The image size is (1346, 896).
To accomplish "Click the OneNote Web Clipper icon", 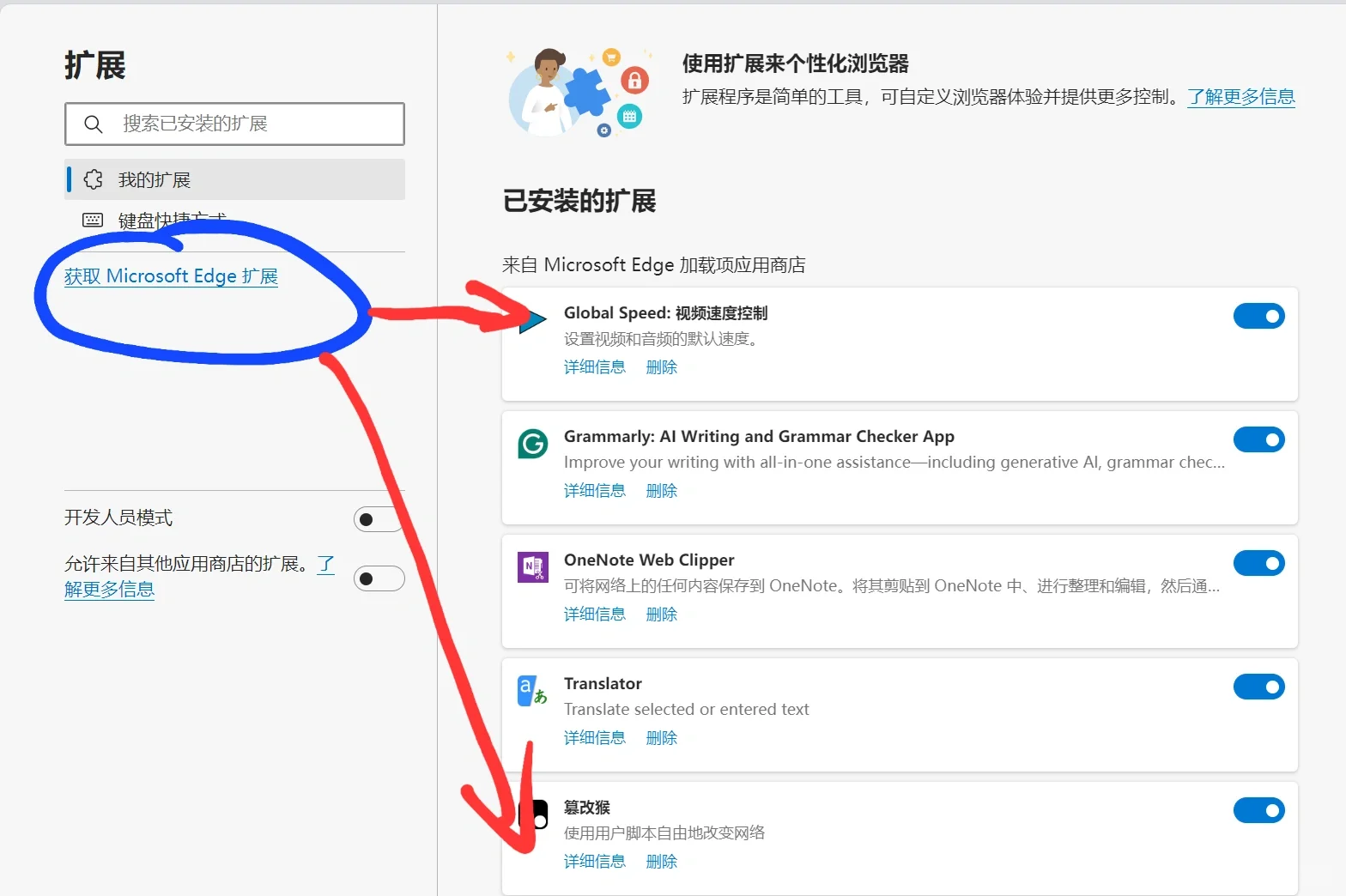I will (x=533, y=567).
